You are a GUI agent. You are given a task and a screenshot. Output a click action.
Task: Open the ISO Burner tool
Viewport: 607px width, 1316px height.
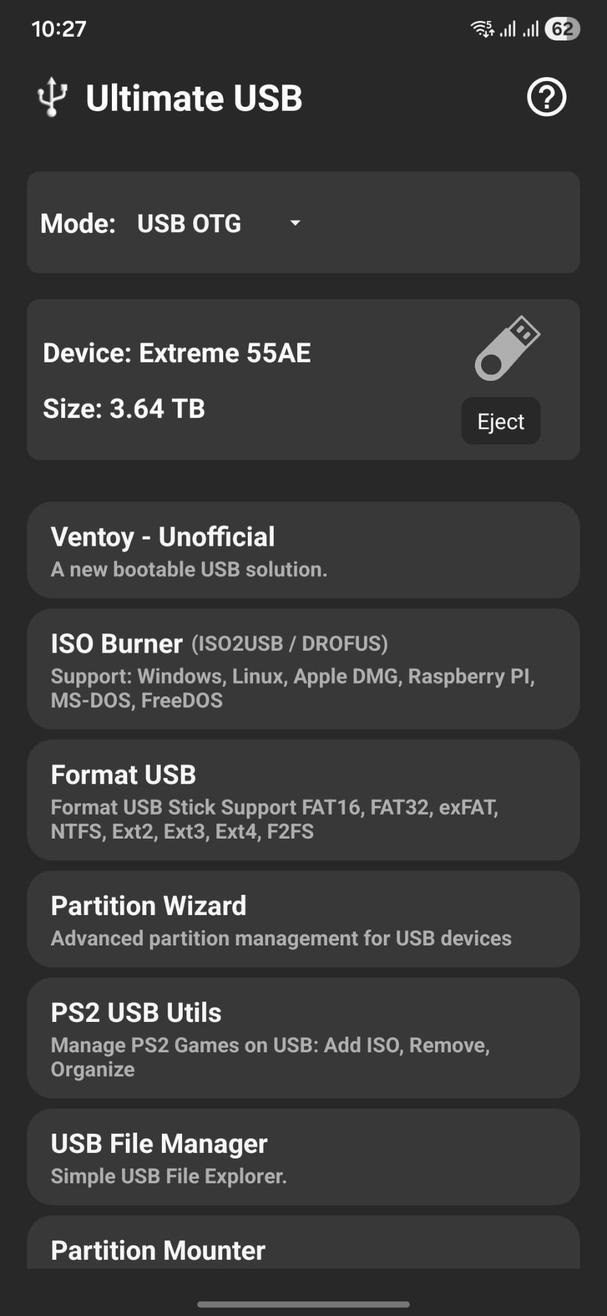[303, 668]
